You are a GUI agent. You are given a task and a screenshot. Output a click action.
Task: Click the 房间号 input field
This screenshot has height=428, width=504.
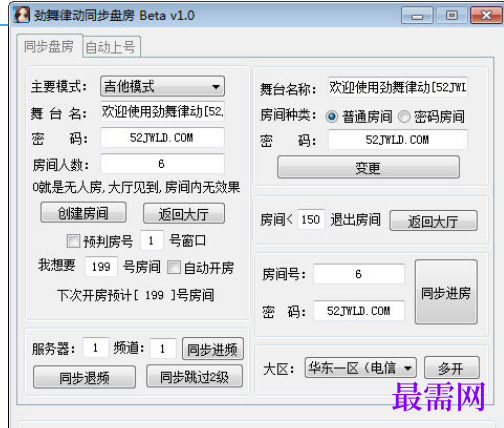click(x=359, y=274)
